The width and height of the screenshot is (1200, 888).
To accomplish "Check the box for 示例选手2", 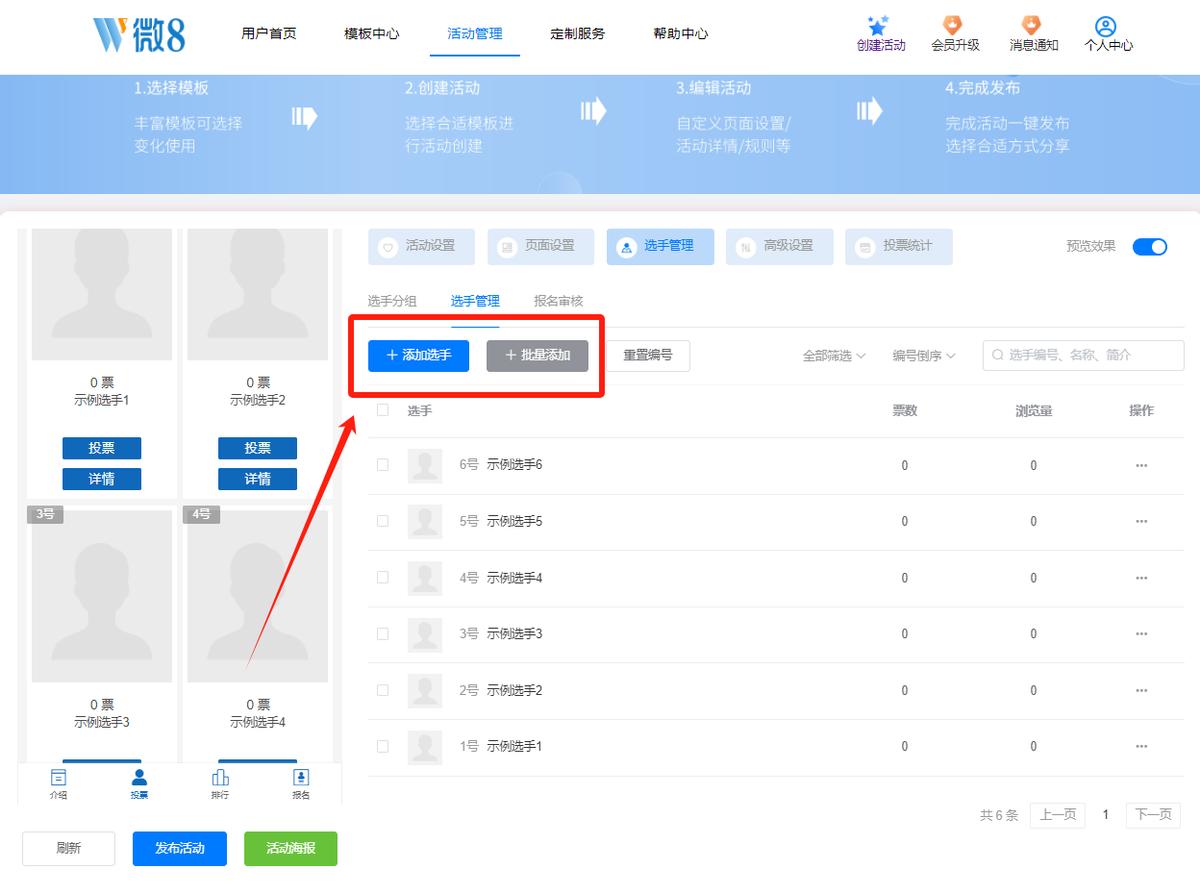I will click(383, 690).
